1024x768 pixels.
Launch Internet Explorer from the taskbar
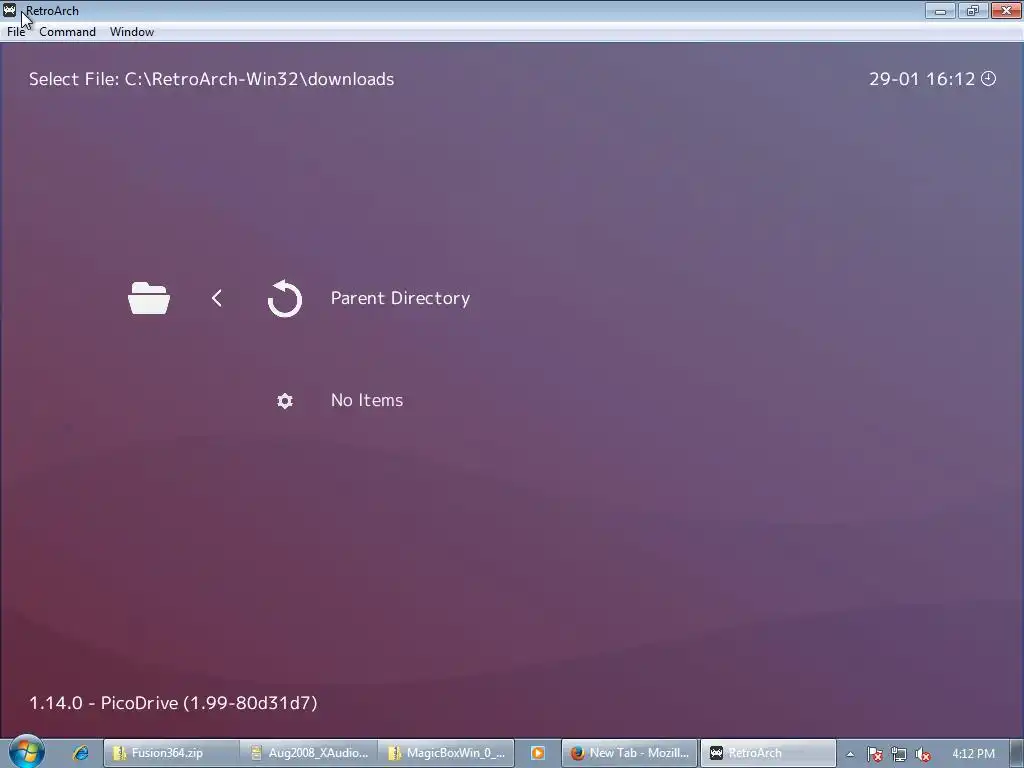pyautogui.click(x=80, y=753)
